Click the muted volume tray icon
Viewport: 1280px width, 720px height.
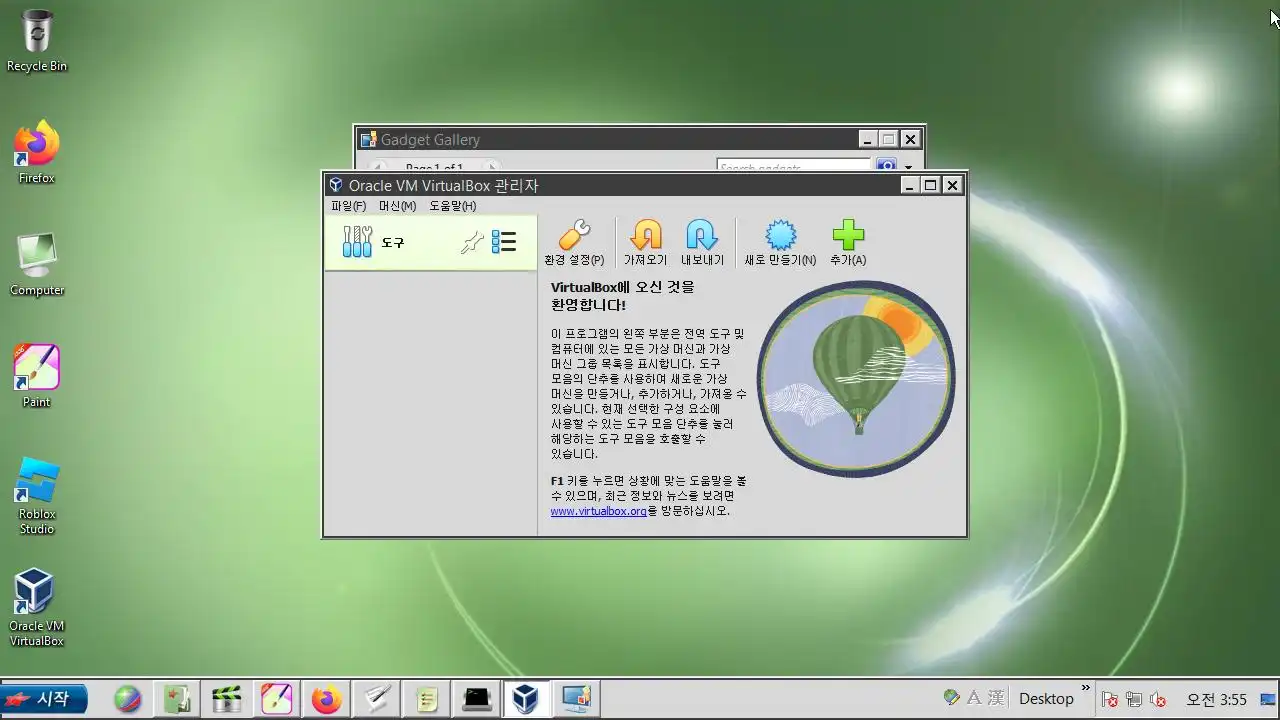[x=1159, y=699]
